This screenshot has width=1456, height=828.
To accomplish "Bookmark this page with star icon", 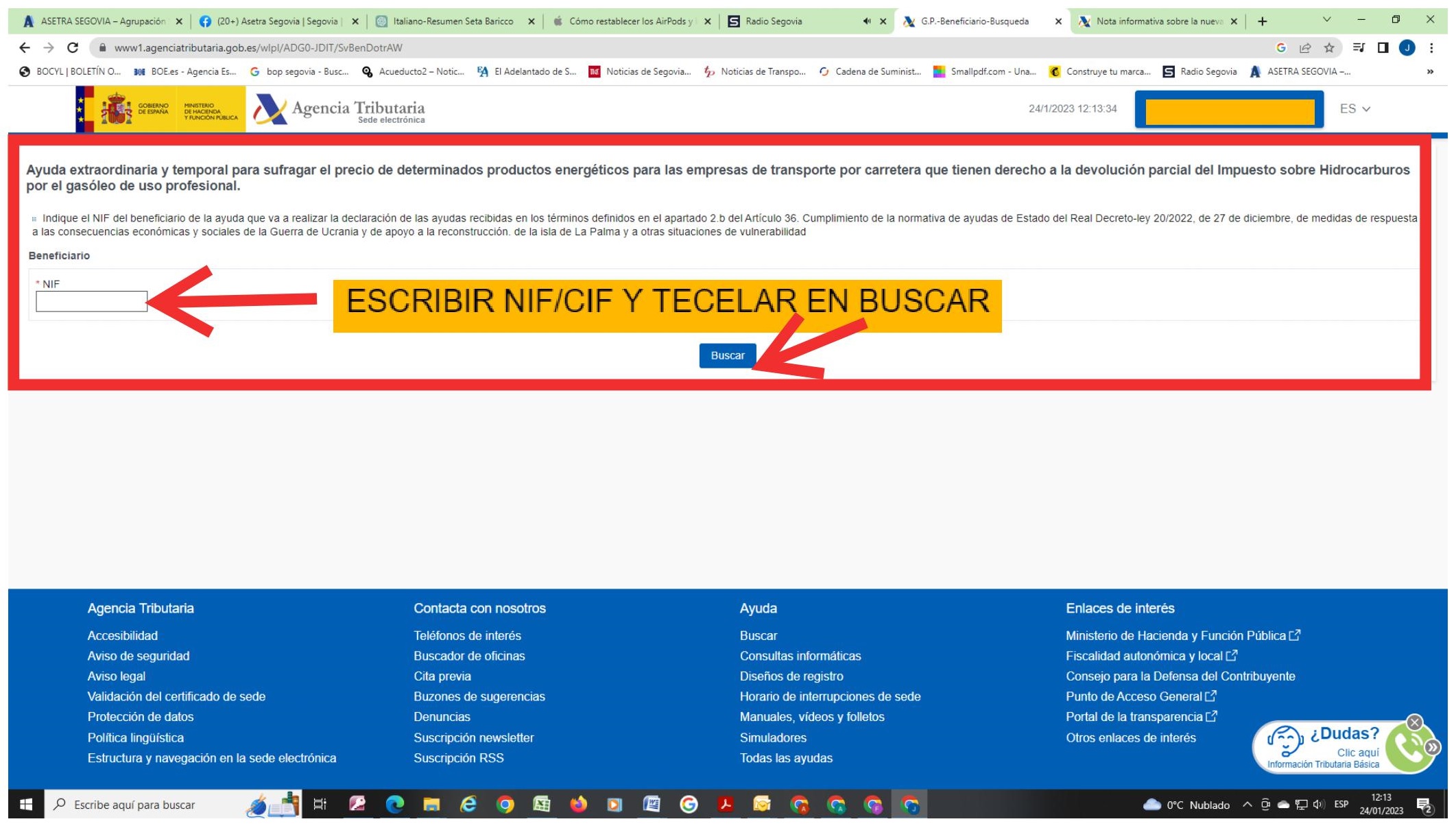I will click(1329, 47).
